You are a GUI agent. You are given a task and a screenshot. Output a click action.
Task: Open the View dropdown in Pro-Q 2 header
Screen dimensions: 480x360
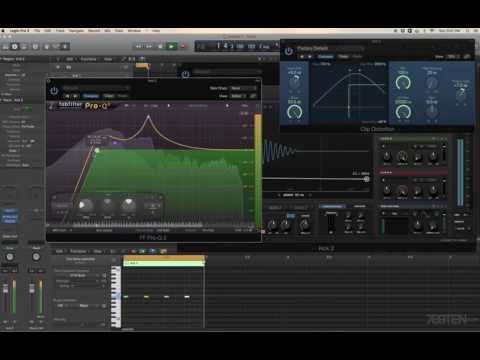click(x=238, y=96)
